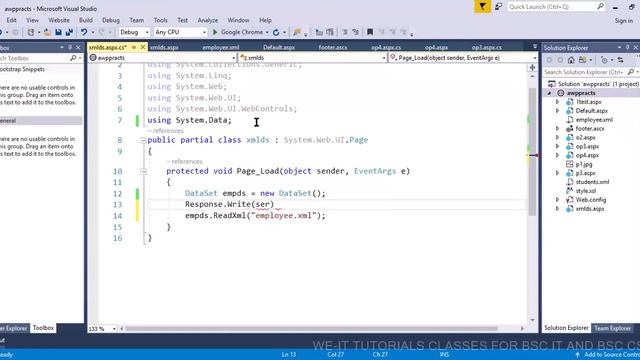The height and width of the screenshot is (360, 640).
Task: Select employee.xml in Solution Explorer
Action: (x=594, y=120)
